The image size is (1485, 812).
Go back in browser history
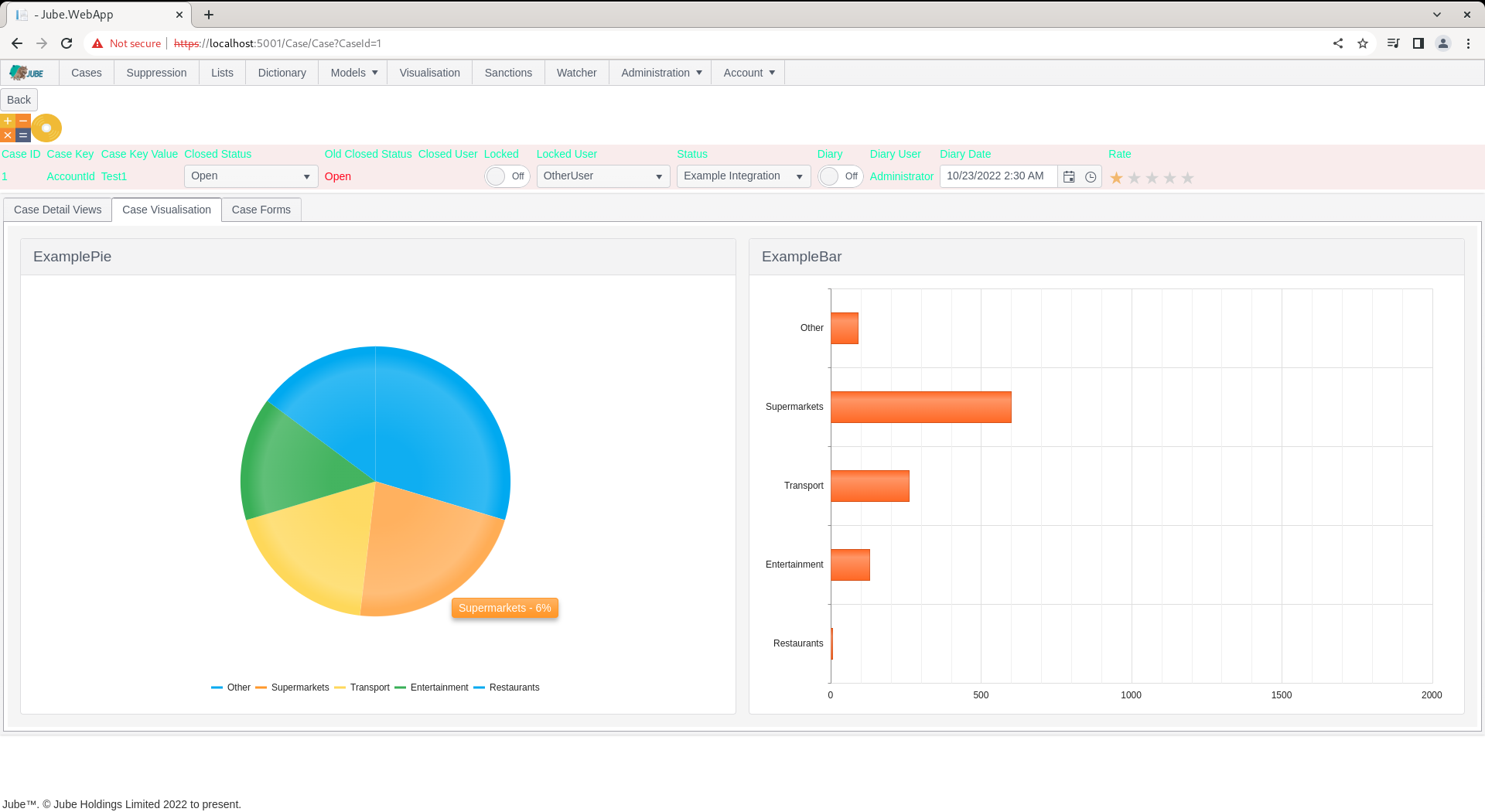pyautogui.click(x=17, y=43)
